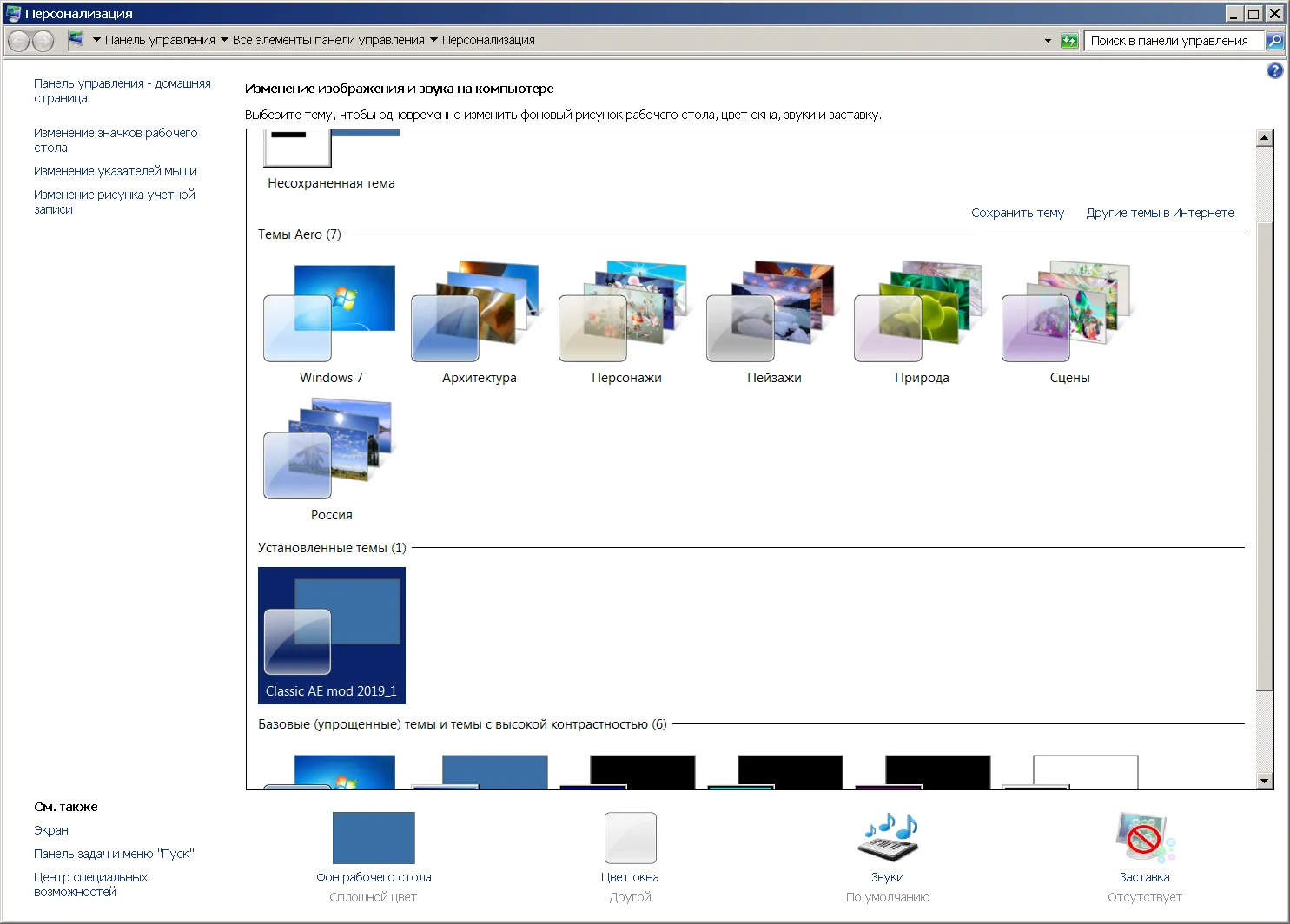Focus the Поиск в панели управления field

[x=1174, y=40]
